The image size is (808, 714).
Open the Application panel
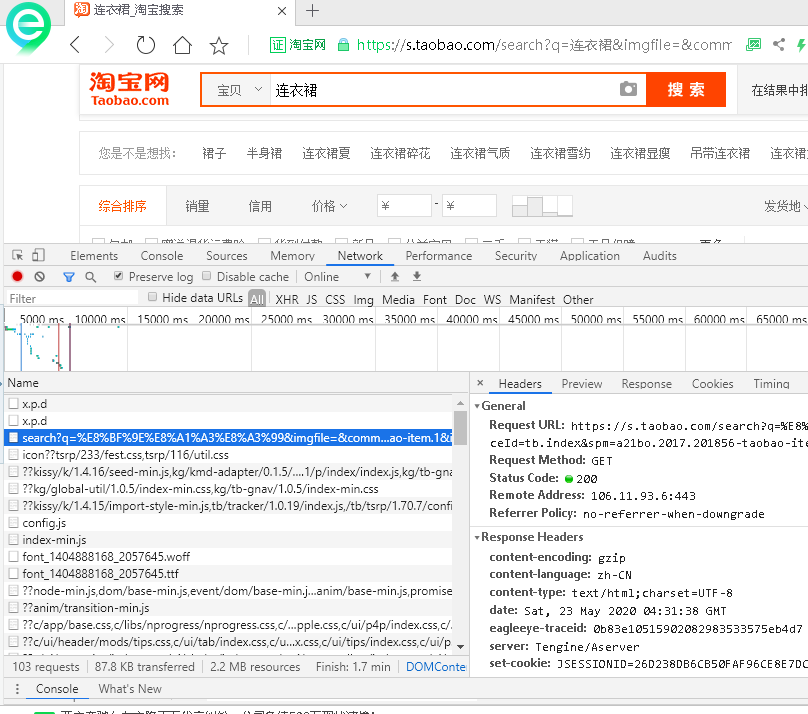coord(590,256)
